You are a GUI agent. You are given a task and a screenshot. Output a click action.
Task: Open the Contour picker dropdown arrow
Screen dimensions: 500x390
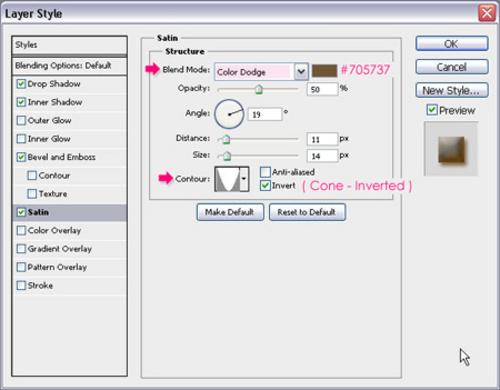(244, 179)
